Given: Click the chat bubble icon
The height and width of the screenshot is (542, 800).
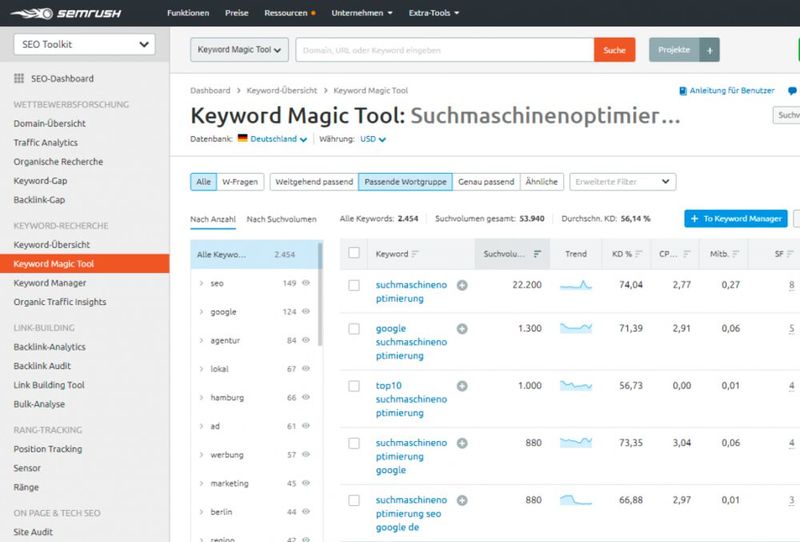Looking at the screenshot, I should click(x=792, y=91).
